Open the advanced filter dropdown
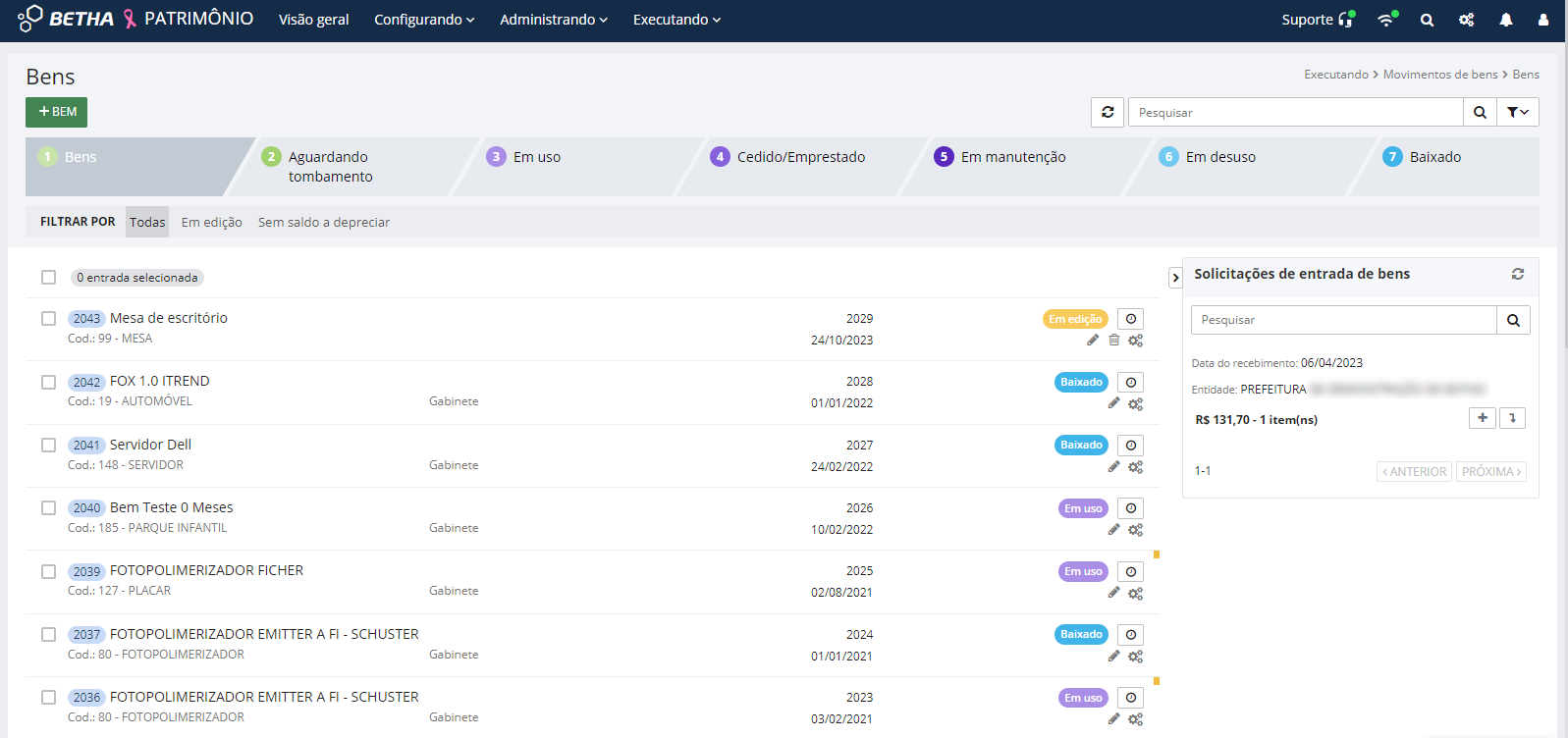1568x738 pixels. (x=1517, y=112)
